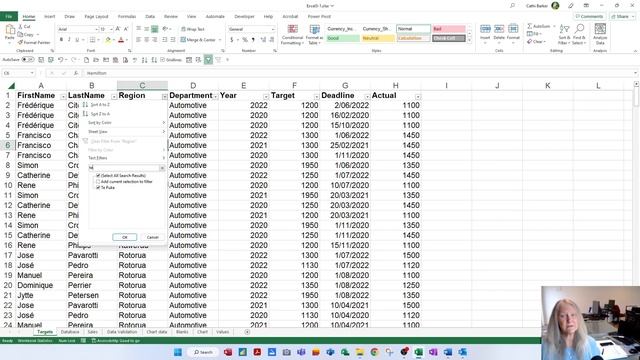Open Find & Select magnifier icon
This screenshot has width=640, height=360.
pos(579,29)
